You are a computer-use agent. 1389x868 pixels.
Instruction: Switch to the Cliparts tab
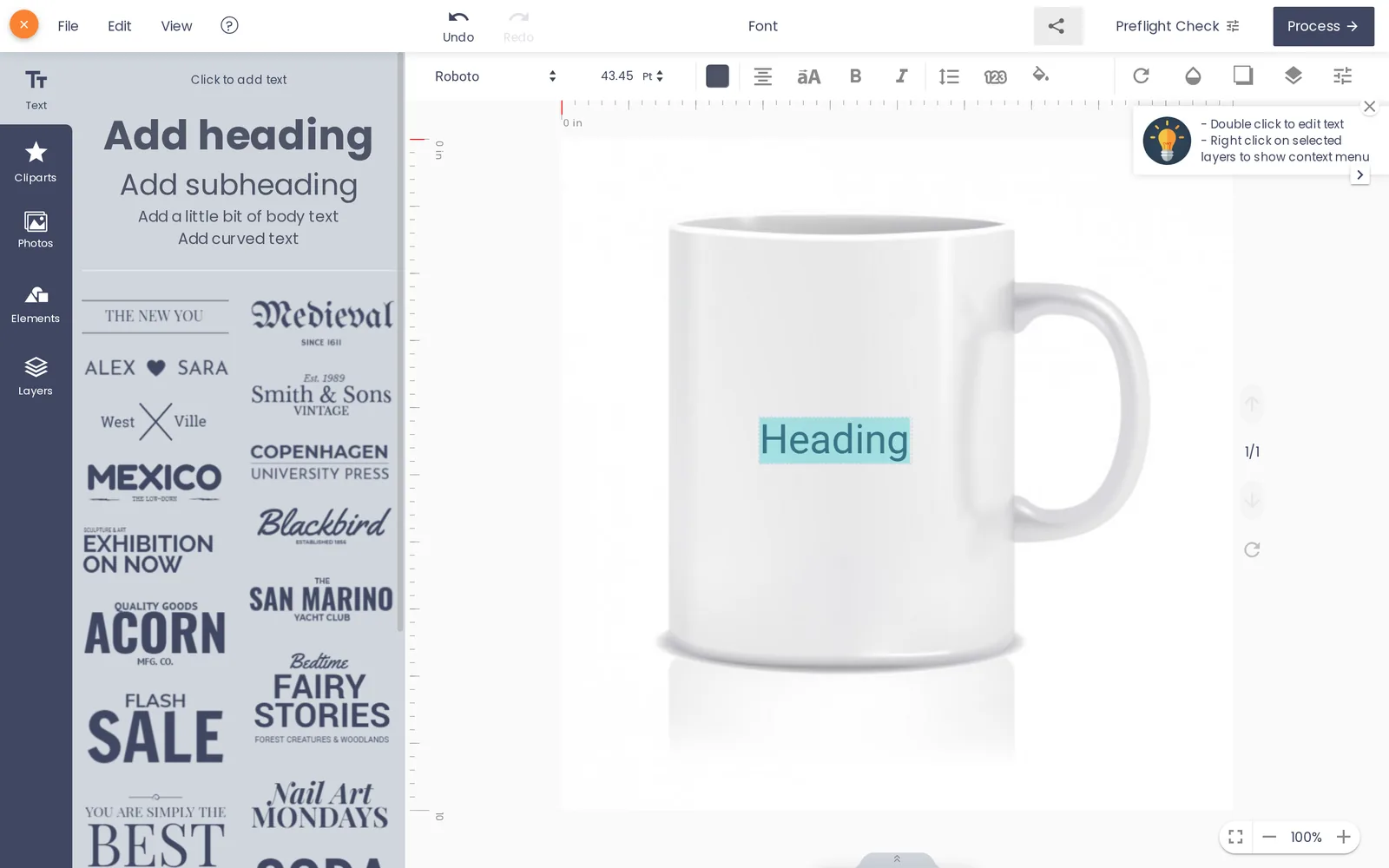point(36,162)
